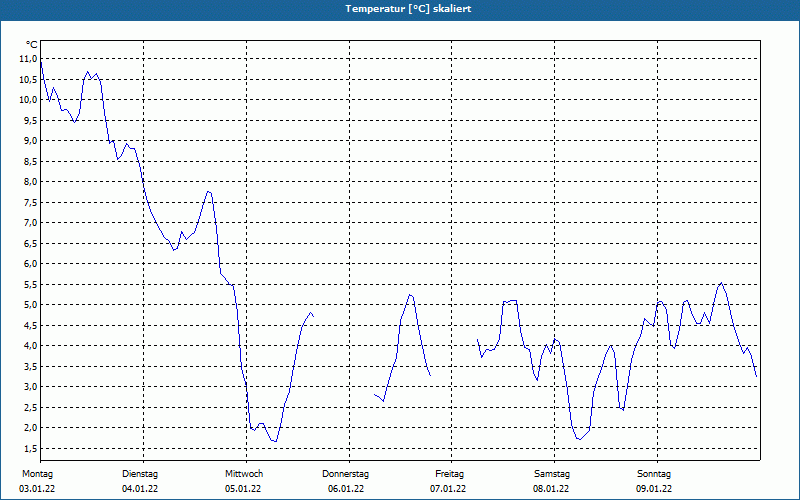Select the 3,0 axis value
The width and height of the screenshot is (800, 500).
31,387
